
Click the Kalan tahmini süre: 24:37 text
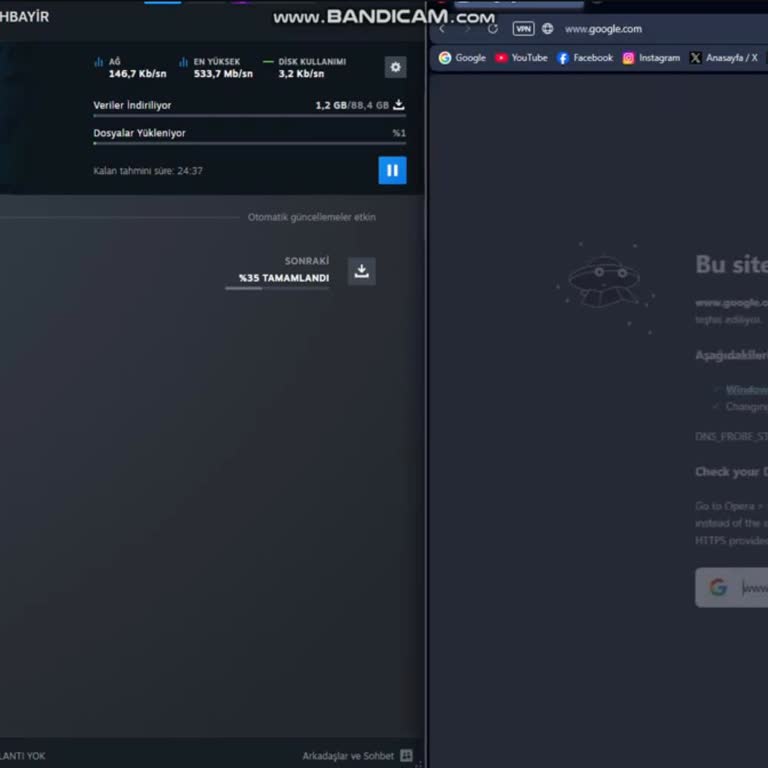click(148, 171)
